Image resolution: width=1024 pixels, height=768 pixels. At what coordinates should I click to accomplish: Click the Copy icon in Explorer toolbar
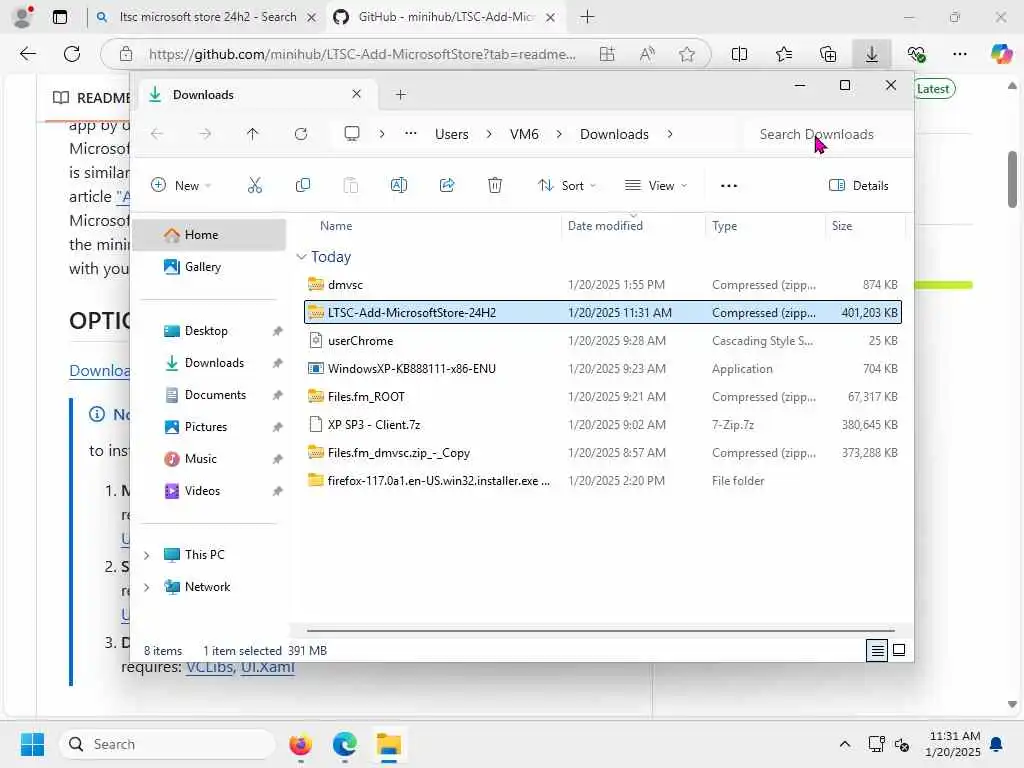click(302, 185)
